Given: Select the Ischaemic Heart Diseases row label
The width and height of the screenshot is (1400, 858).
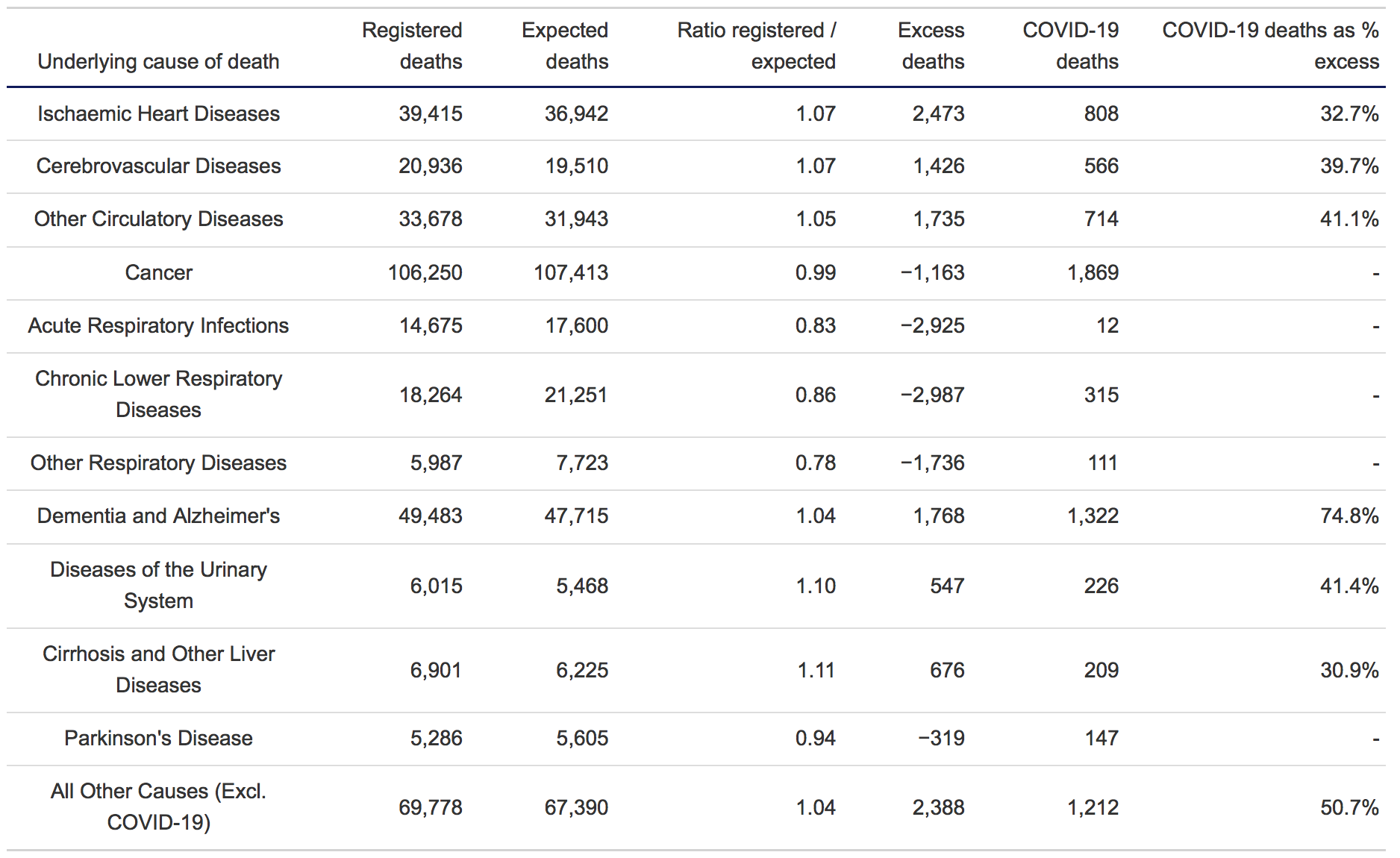Looking at the screenshot, I should point(158,113).
